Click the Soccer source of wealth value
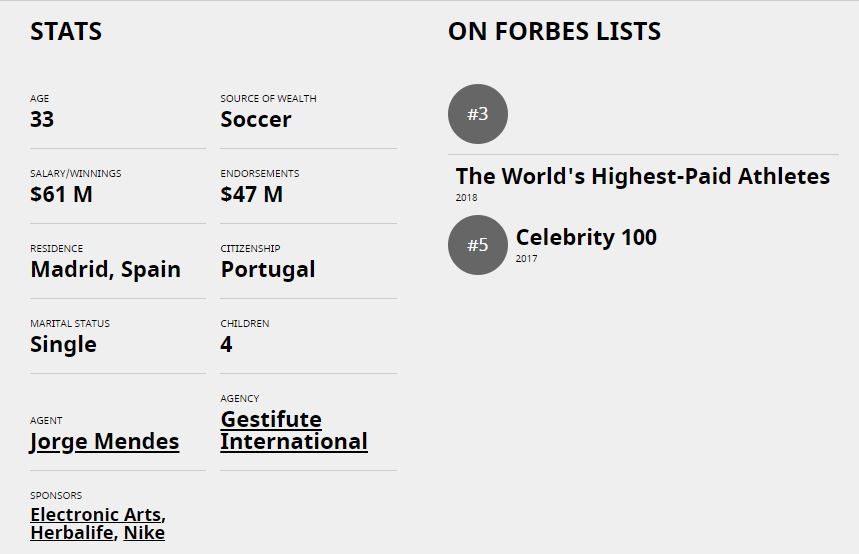 pos(256,119)
